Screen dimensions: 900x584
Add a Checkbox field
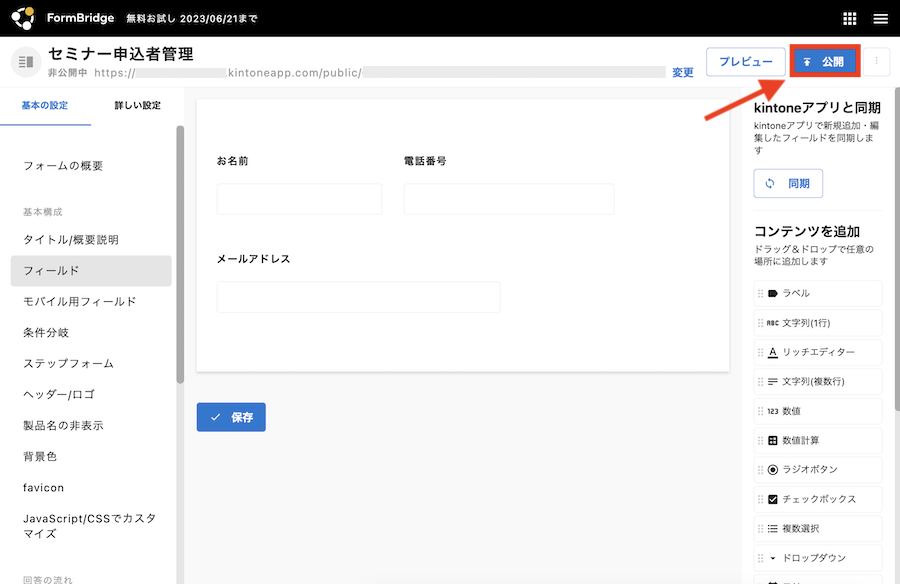coord(818,499)
